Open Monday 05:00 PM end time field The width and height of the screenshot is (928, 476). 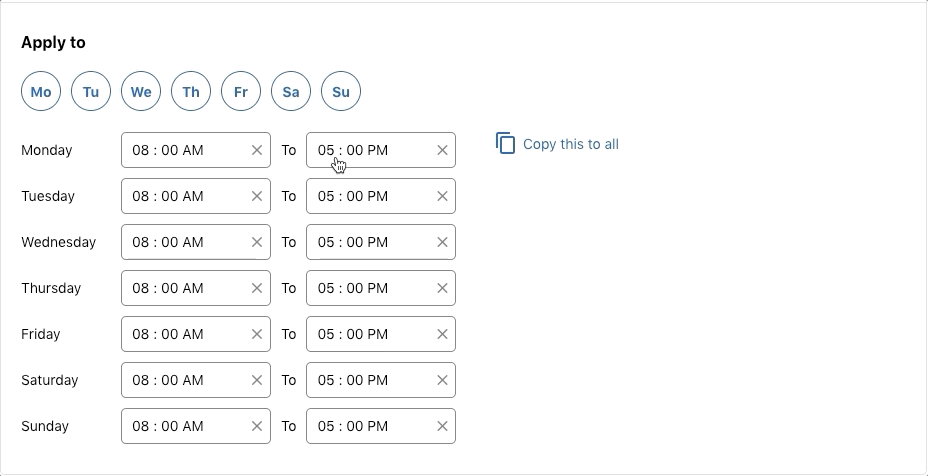tap(381, 150)
